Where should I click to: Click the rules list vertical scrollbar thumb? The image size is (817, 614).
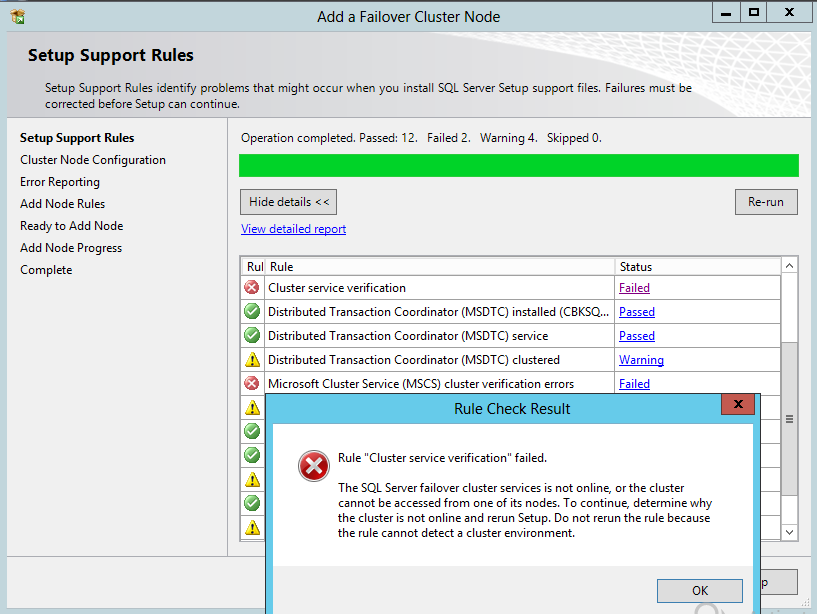point(789,419)
